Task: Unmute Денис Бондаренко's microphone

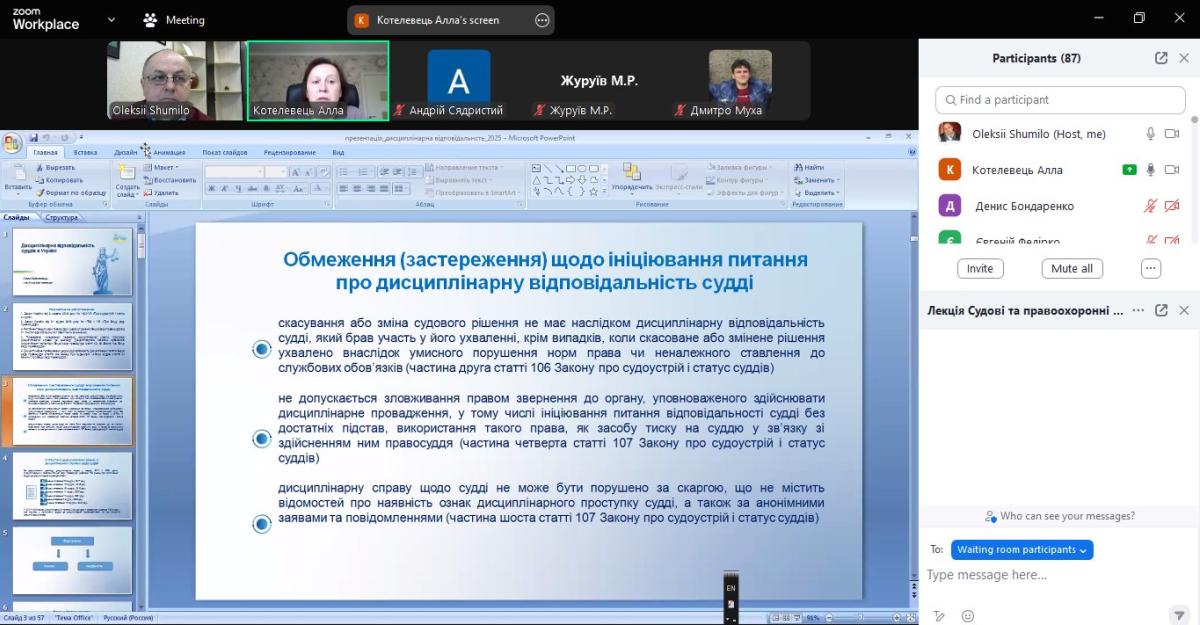Action: coord(1151,206)
